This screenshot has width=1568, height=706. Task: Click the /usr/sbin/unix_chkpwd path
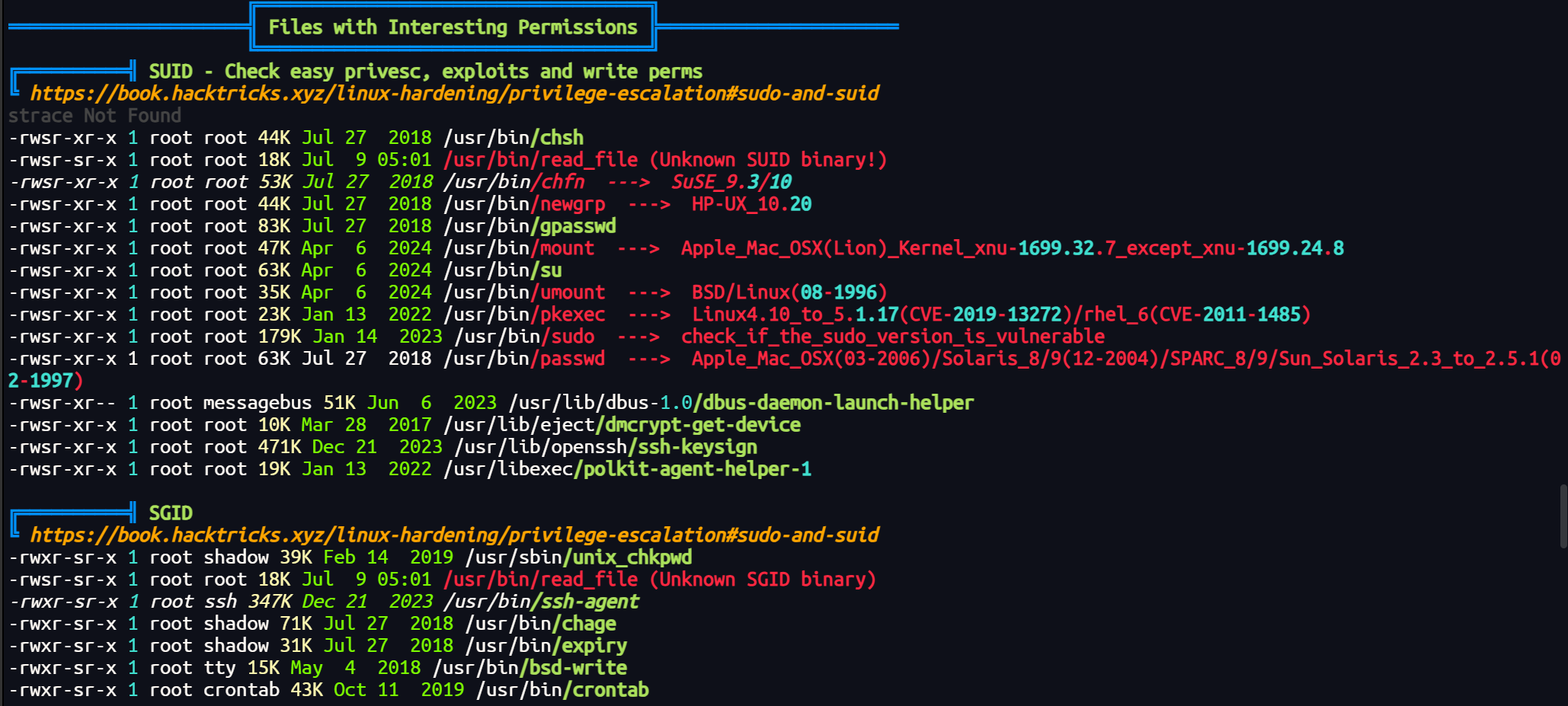578,557
